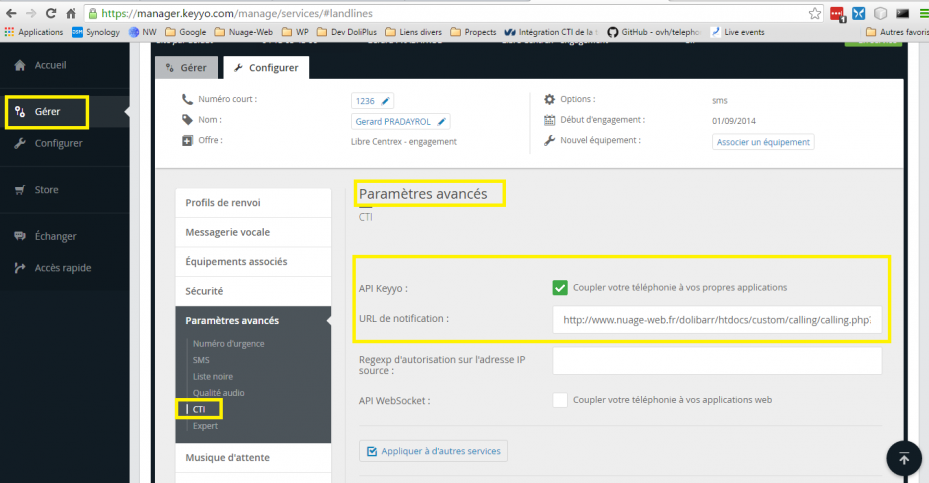Click the phone icon beside Numéro court

(x=187, y=99)
